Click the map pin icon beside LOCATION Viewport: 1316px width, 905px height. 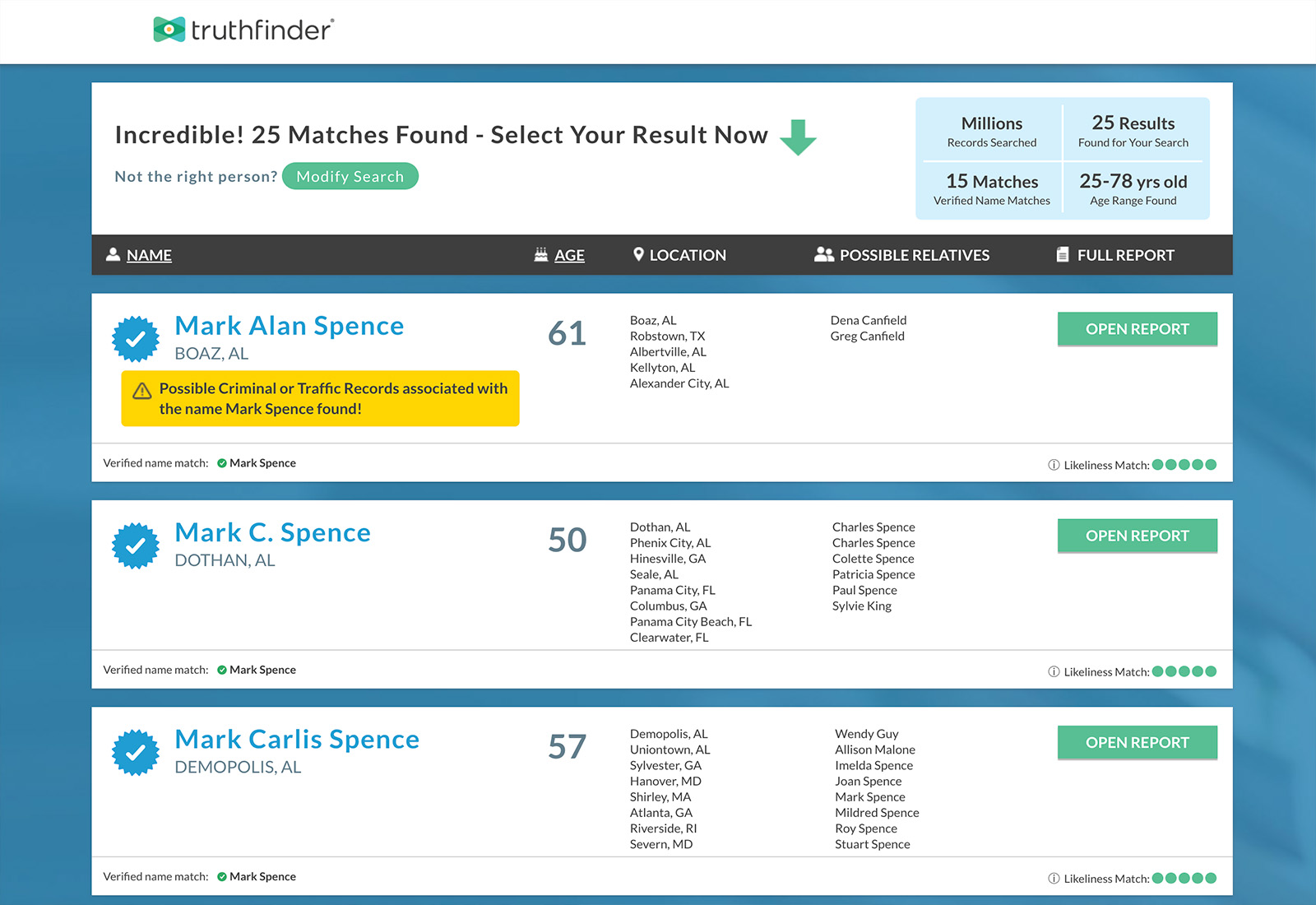pos(638,254)
